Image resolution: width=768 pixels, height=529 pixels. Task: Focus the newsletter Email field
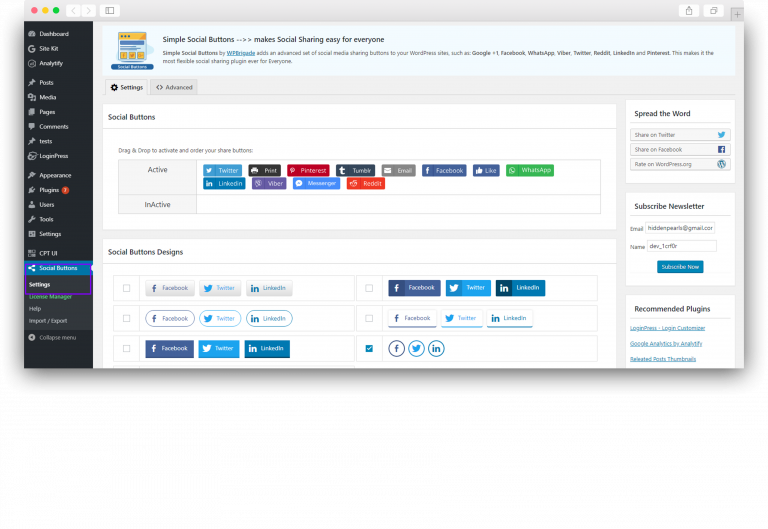pyautogui.click(x=680, y=228)
